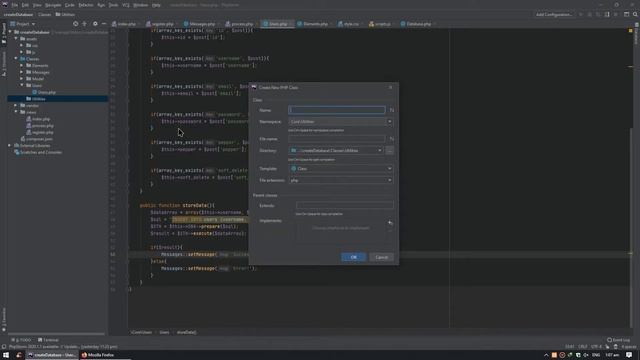
Task: Click OK in Create New PHP Class dialog
Action: point(353,257)
